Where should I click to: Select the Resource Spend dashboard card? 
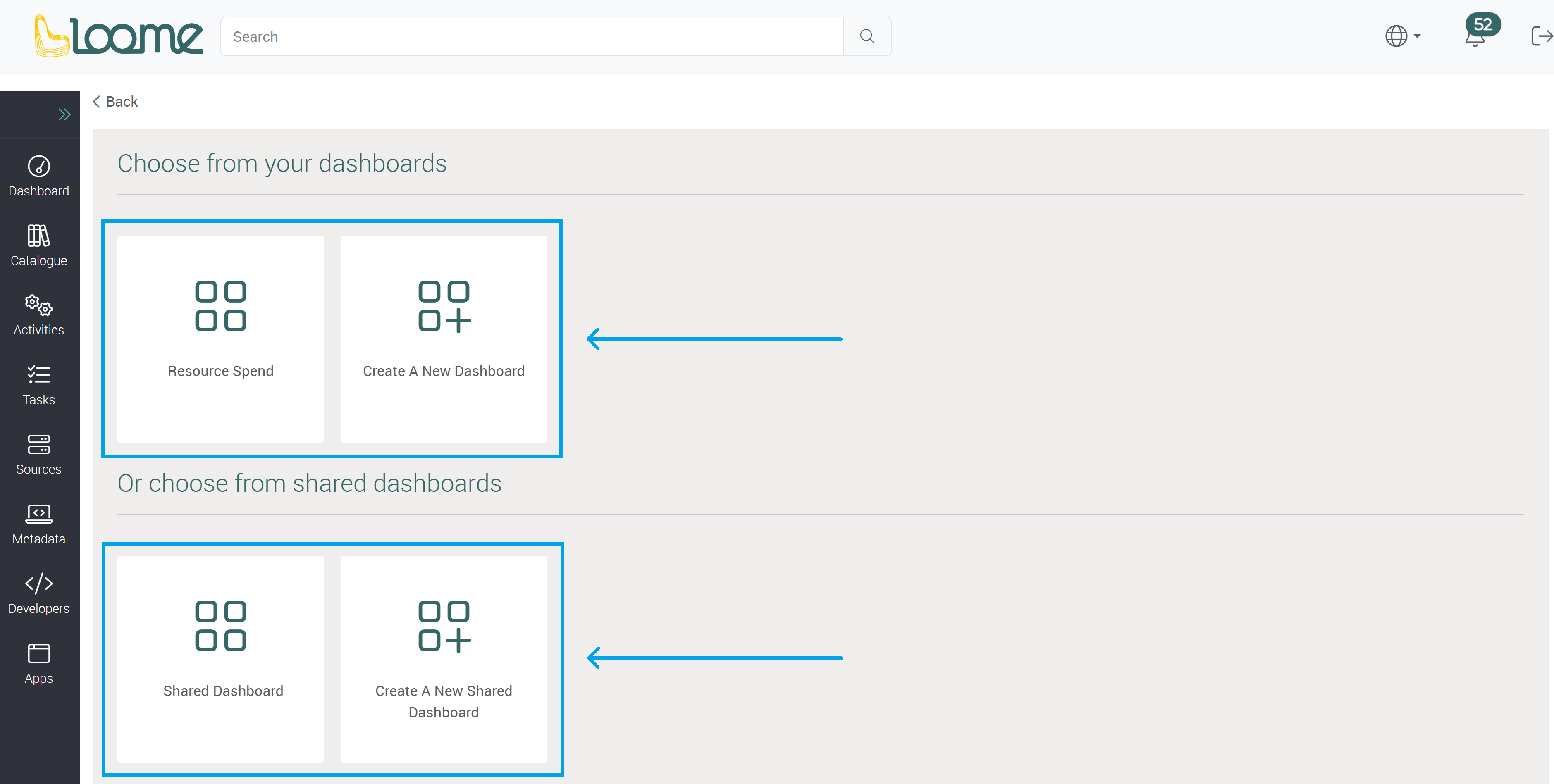click(x=220, y=339)
